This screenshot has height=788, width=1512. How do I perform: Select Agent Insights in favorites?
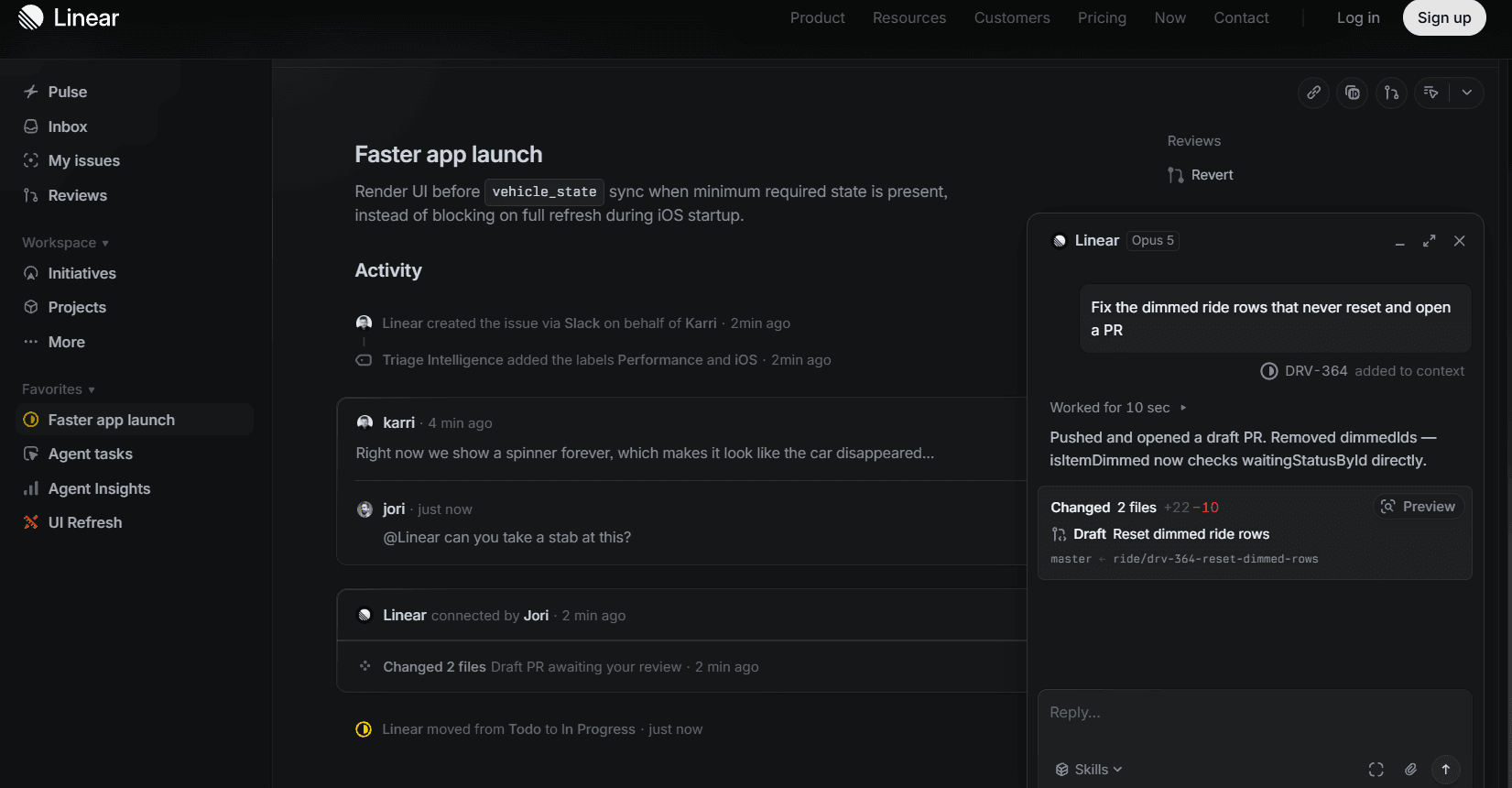[99, 488]
